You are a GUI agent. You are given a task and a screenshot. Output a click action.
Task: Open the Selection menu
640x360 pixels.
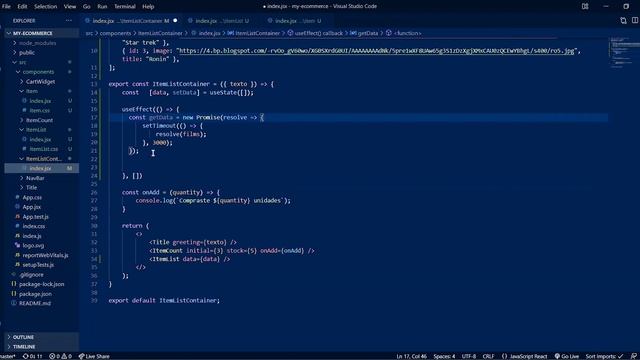45,6
